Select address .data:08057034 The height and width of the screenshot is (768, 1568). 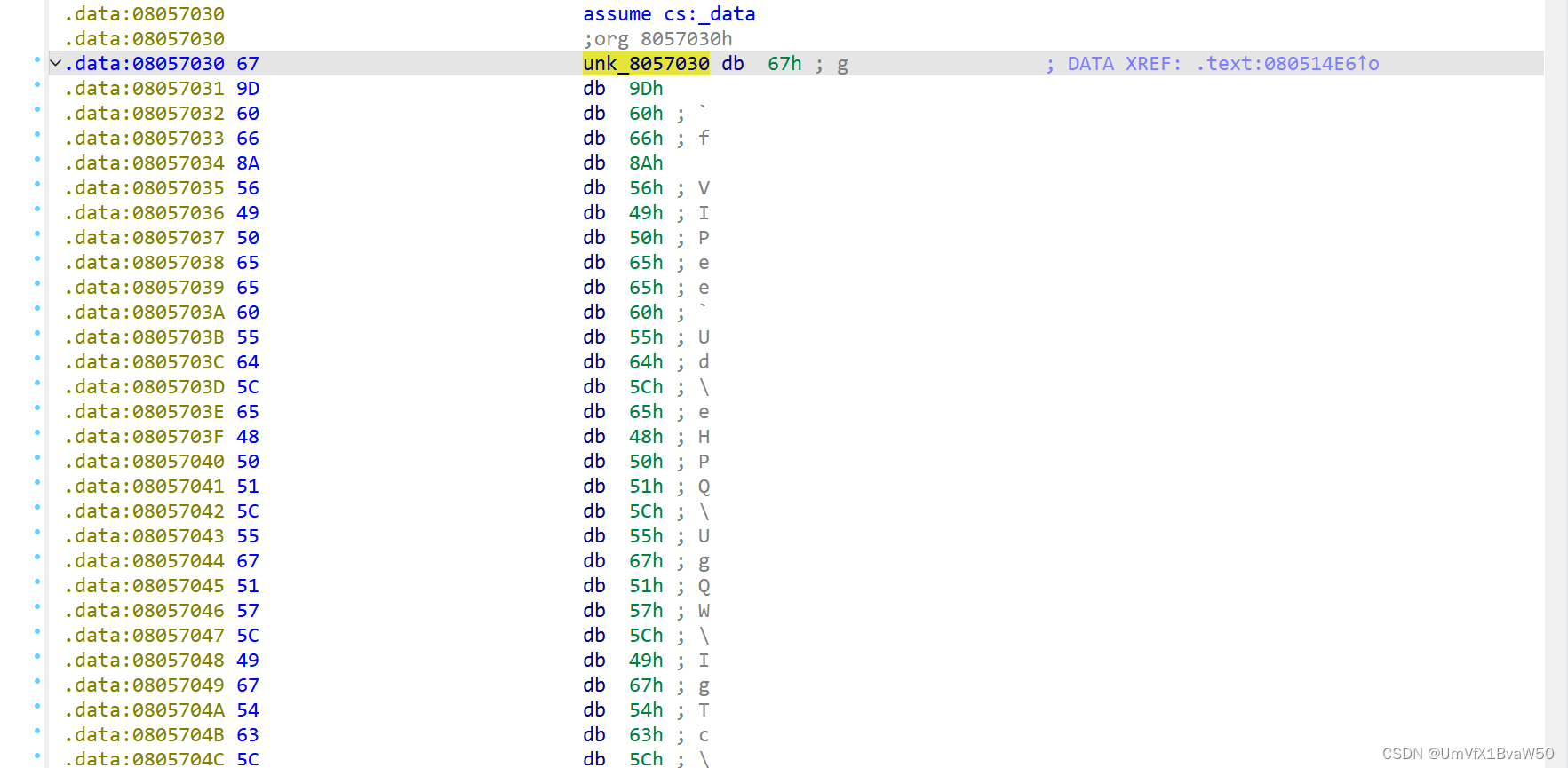coord(144,162)
